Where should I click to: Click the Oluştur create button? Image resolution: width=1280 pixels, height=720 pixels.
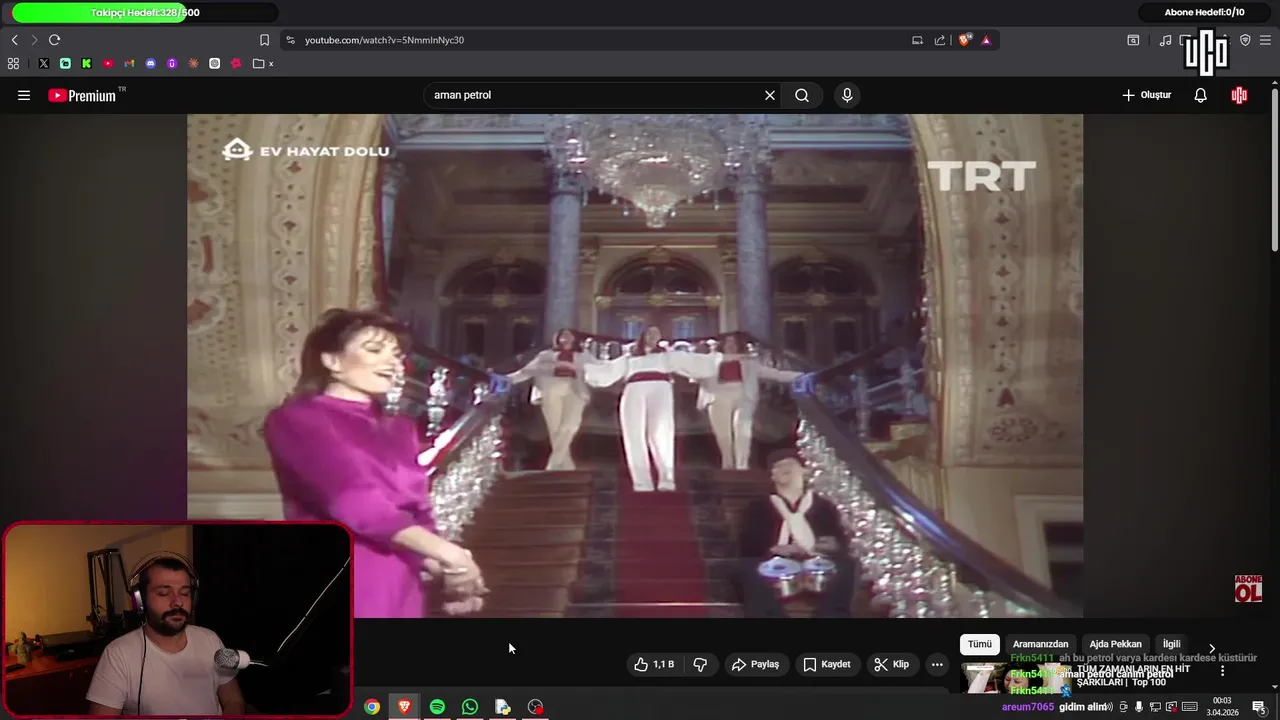[x=1146, y=95]
